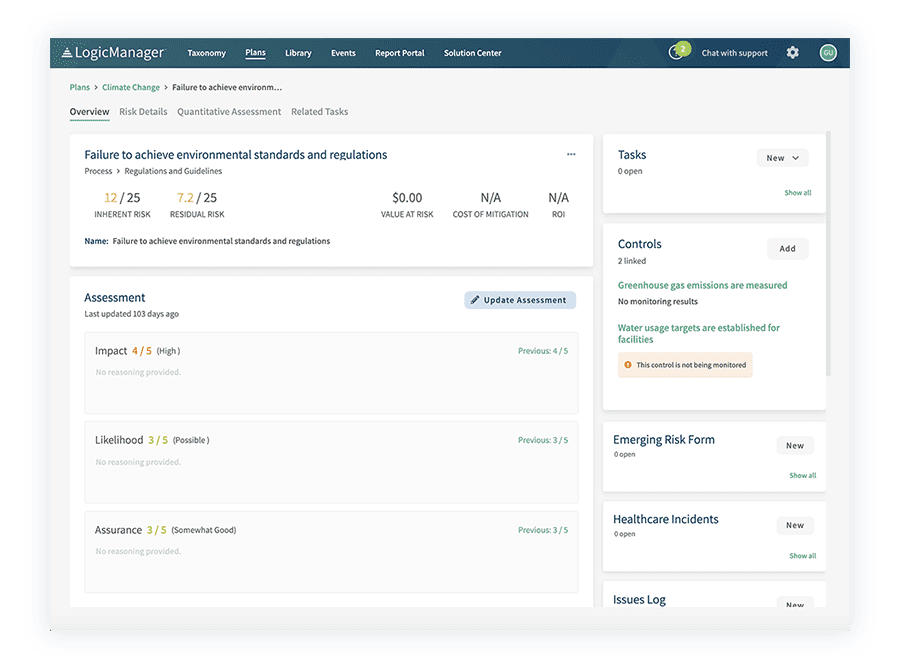Add a new control via Add button
Screen dimensions: 900x669
point(788,248)
